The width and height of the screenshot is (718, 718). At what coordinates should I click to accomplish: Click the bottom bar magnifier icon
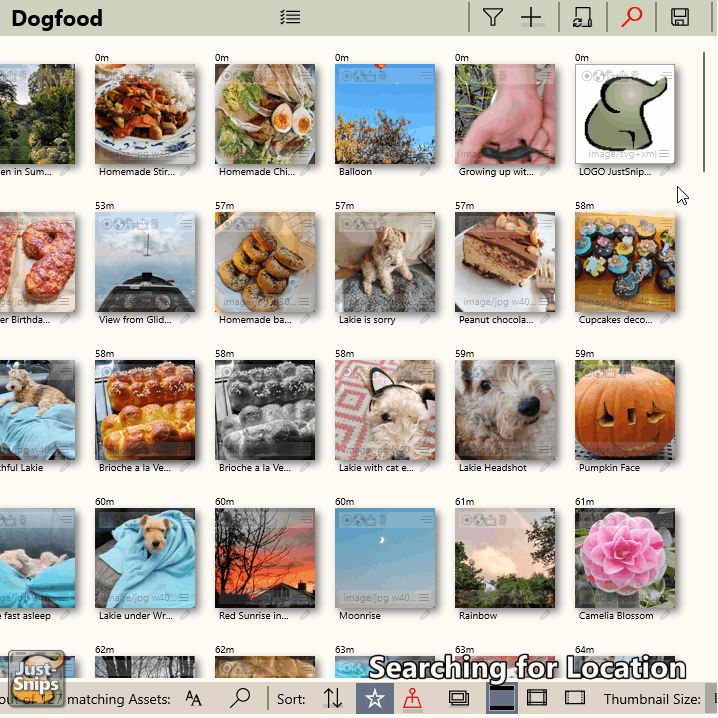pos(241,698)
